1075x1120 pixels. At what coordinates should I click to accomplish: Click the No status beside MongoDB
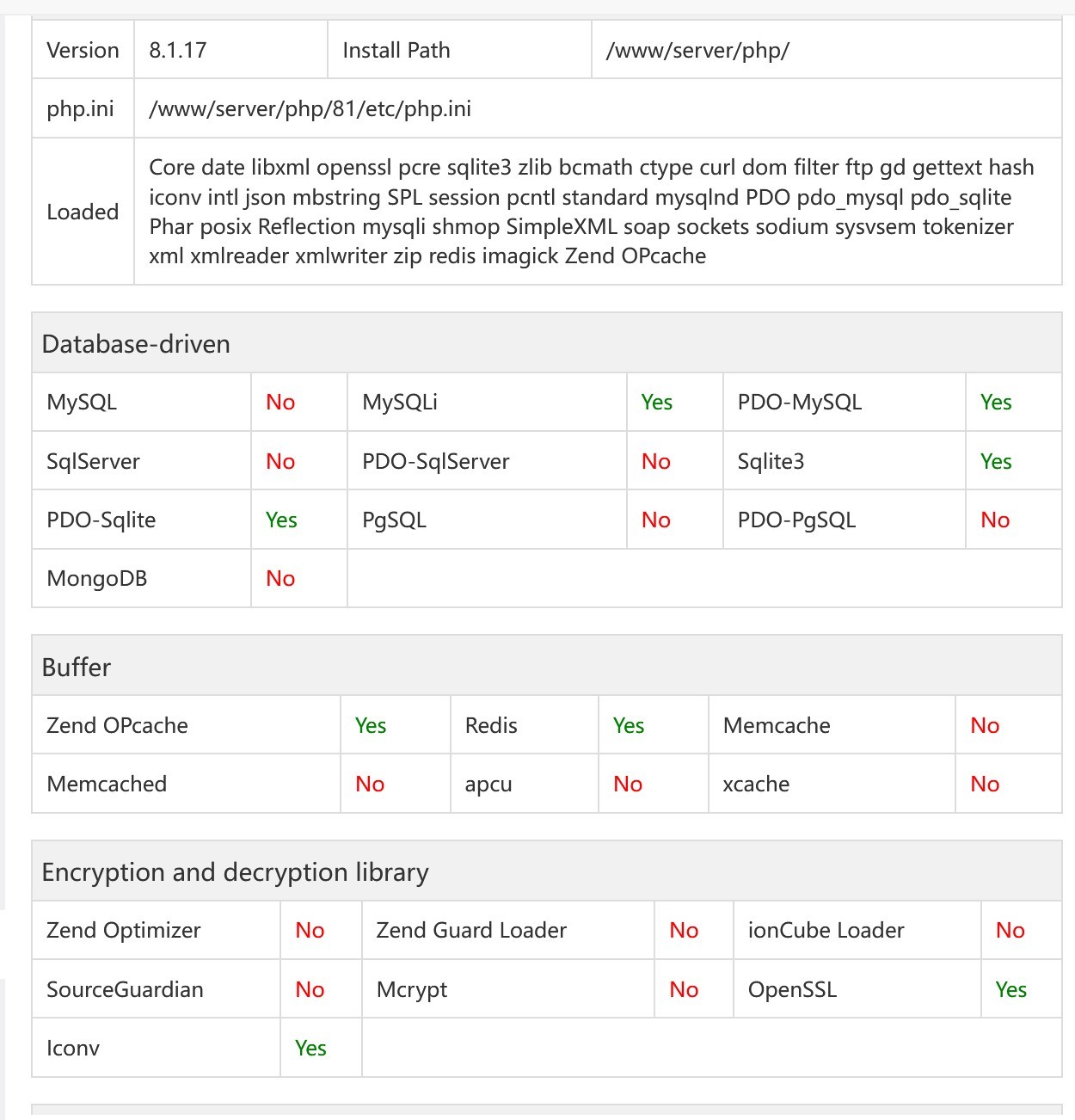(x=280, y=579)
